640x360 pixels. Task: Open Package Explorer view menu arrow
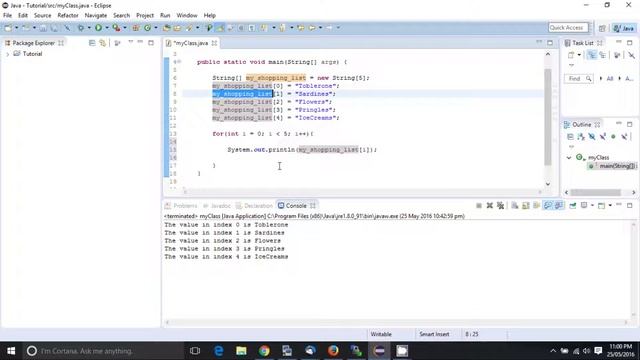(131, 42)
